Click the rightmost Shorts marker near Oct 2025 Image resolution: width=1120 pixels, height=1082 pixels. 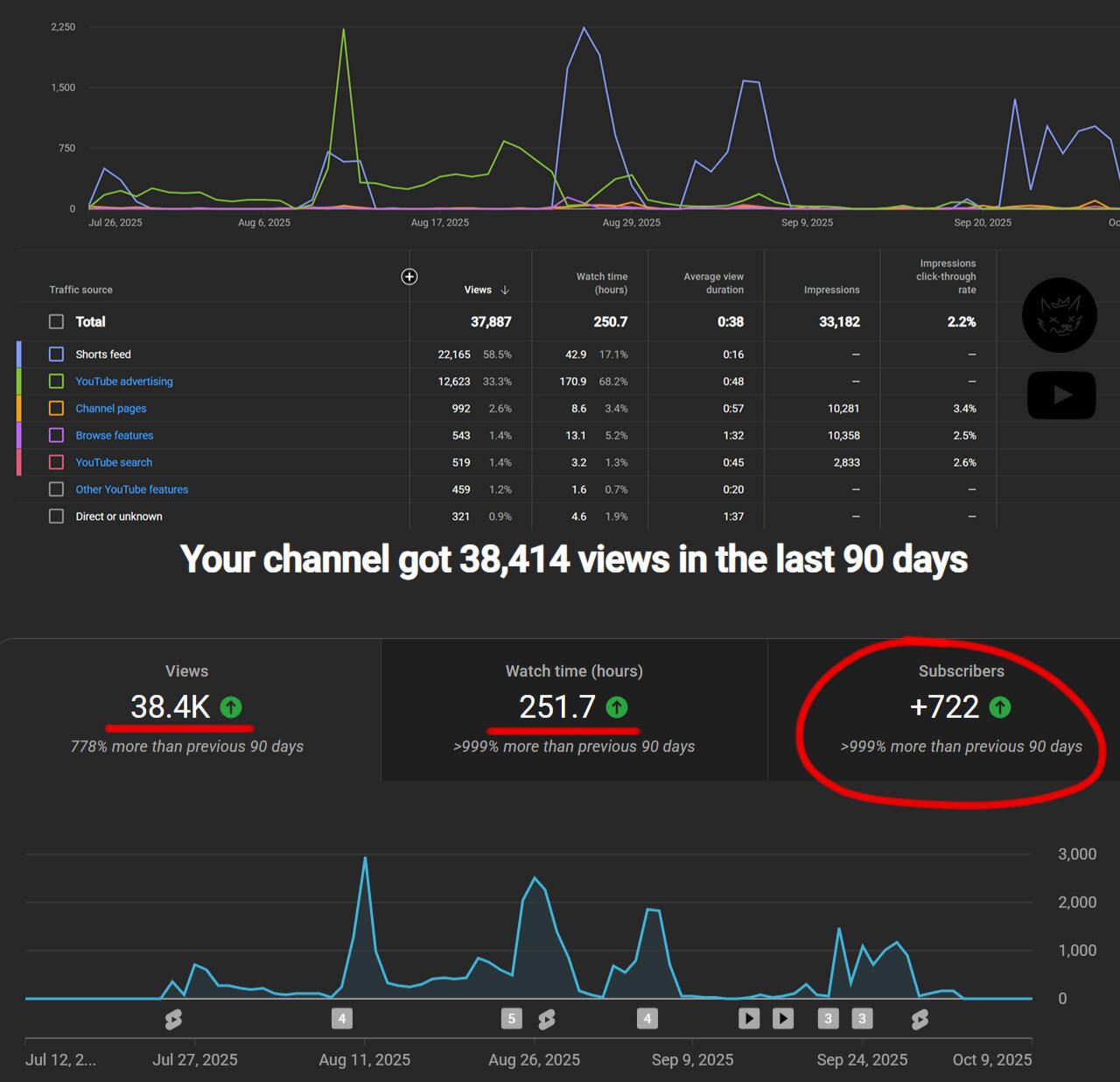coord(920,1019)
